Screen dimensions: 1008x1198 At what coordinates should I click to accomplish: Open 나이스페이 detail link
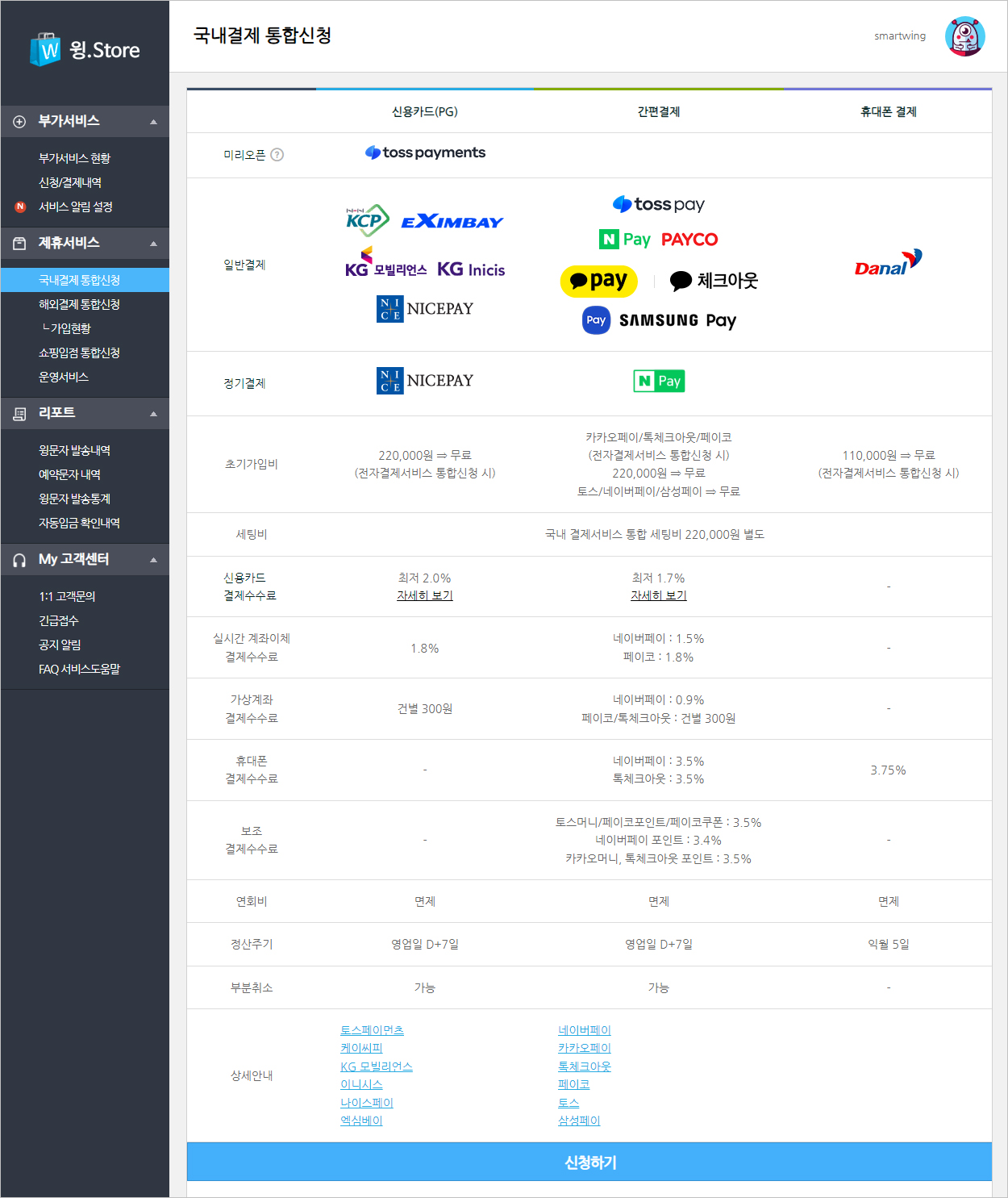coord(367,1103)
